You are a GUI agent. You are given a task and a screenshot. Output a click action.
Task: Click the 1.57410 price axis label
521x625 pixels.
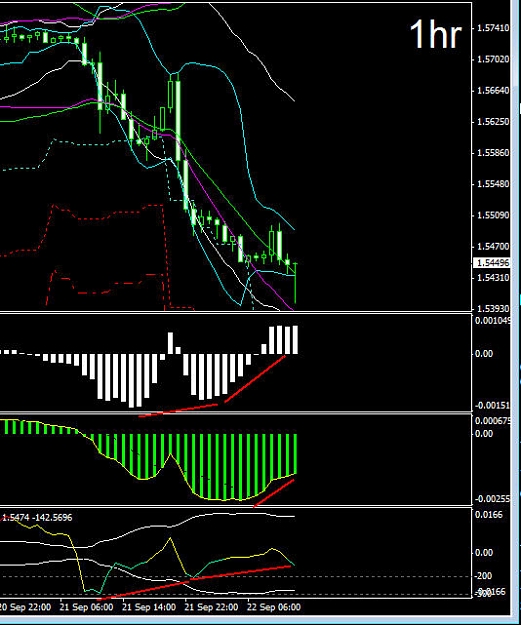pyautogui.click(x=493, y=28)
